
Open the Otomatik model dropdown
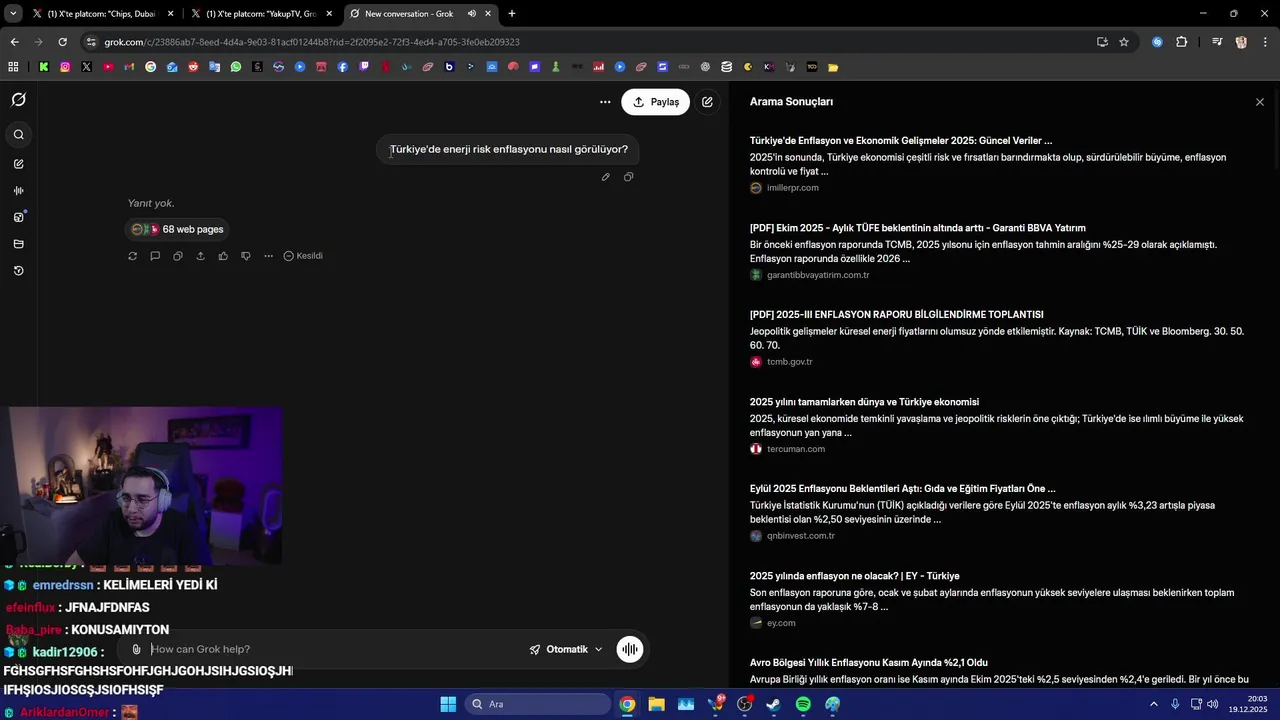(x=566, y=649)
